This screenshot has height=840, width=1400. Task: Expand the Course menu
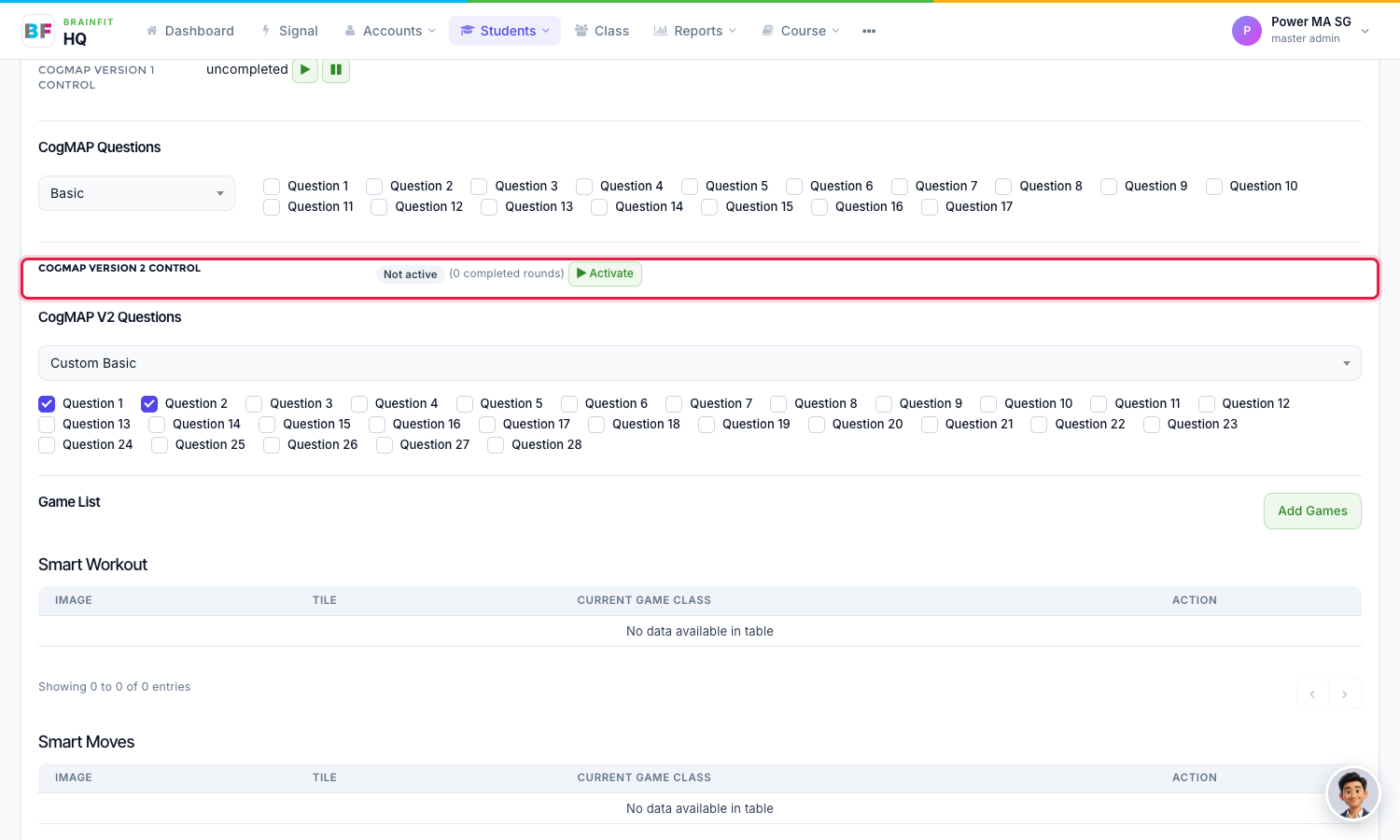[x=801, y=31]
